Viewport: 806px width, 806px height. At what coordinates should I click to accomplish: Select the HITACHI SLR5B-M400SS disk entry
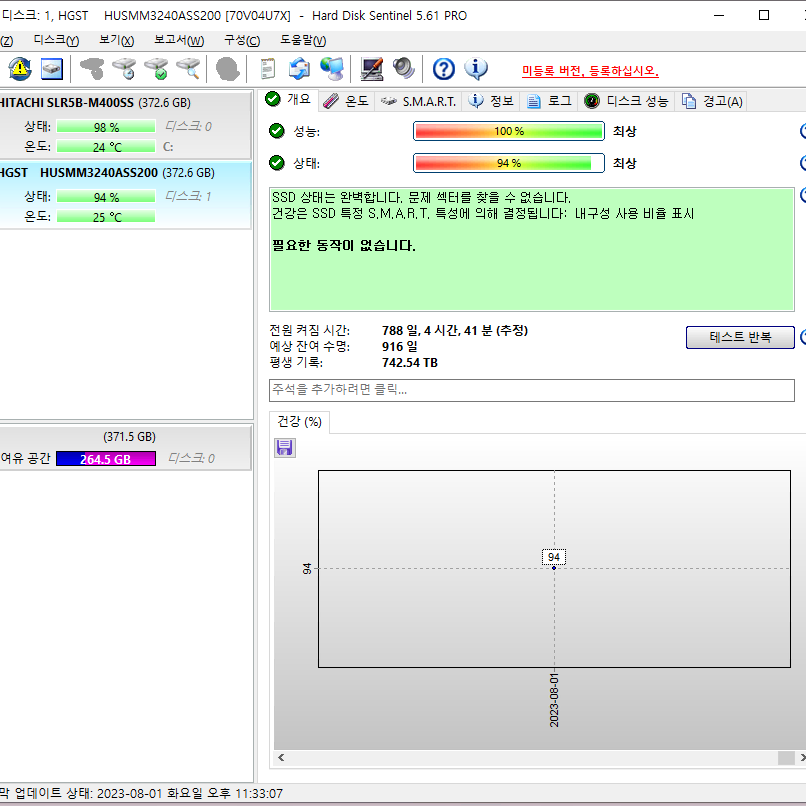point(125,125)
